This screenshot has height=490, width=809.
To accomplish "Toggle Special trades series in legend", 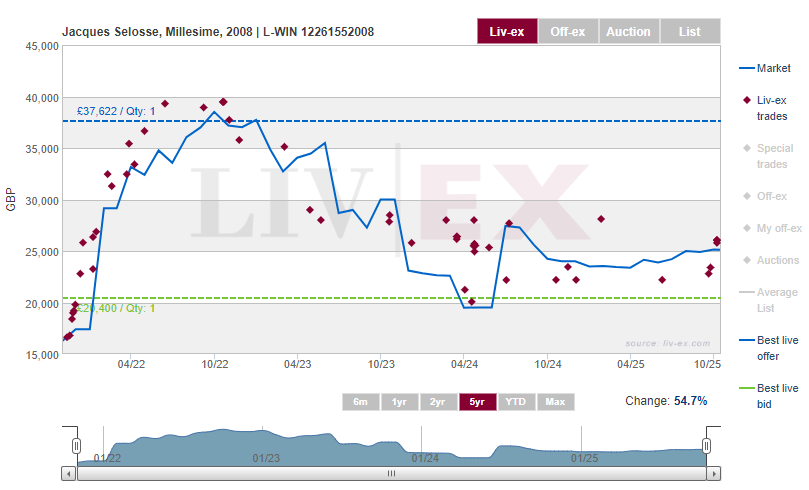I will coord(775,156).
